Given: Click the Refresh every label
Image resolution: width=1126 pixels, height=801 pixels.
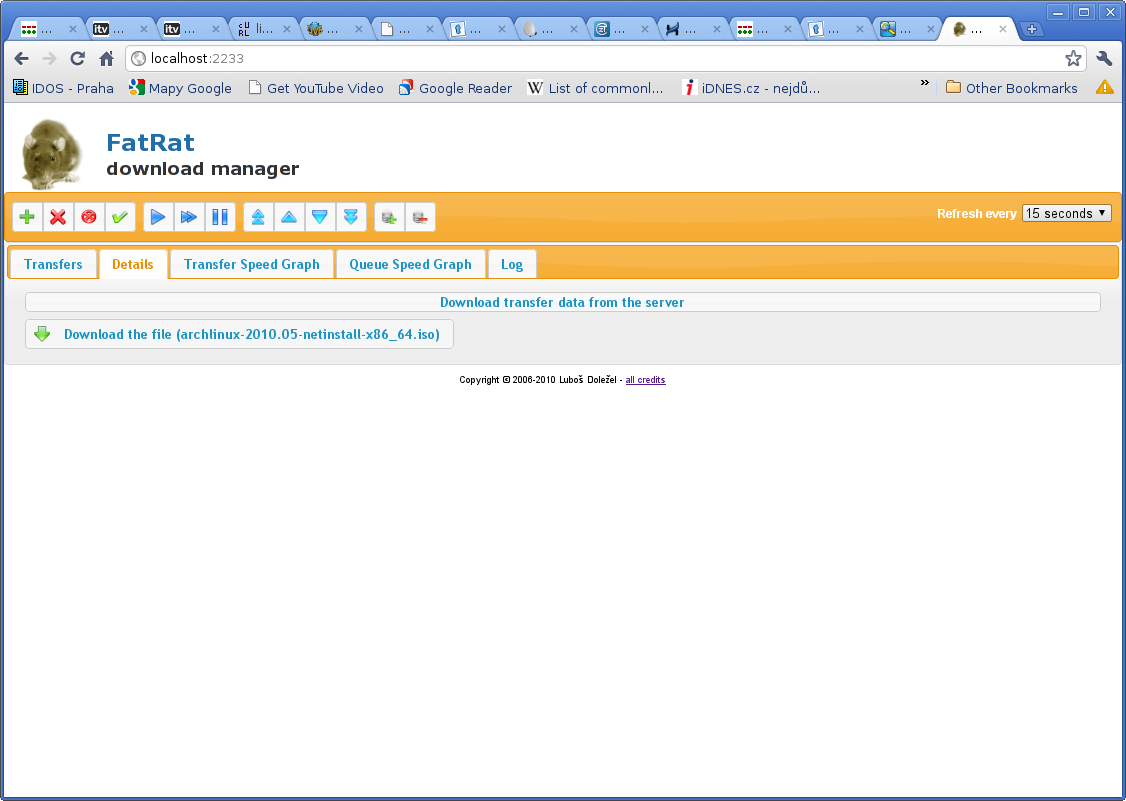Looking at the screenshot, I should tap(976, 213).
